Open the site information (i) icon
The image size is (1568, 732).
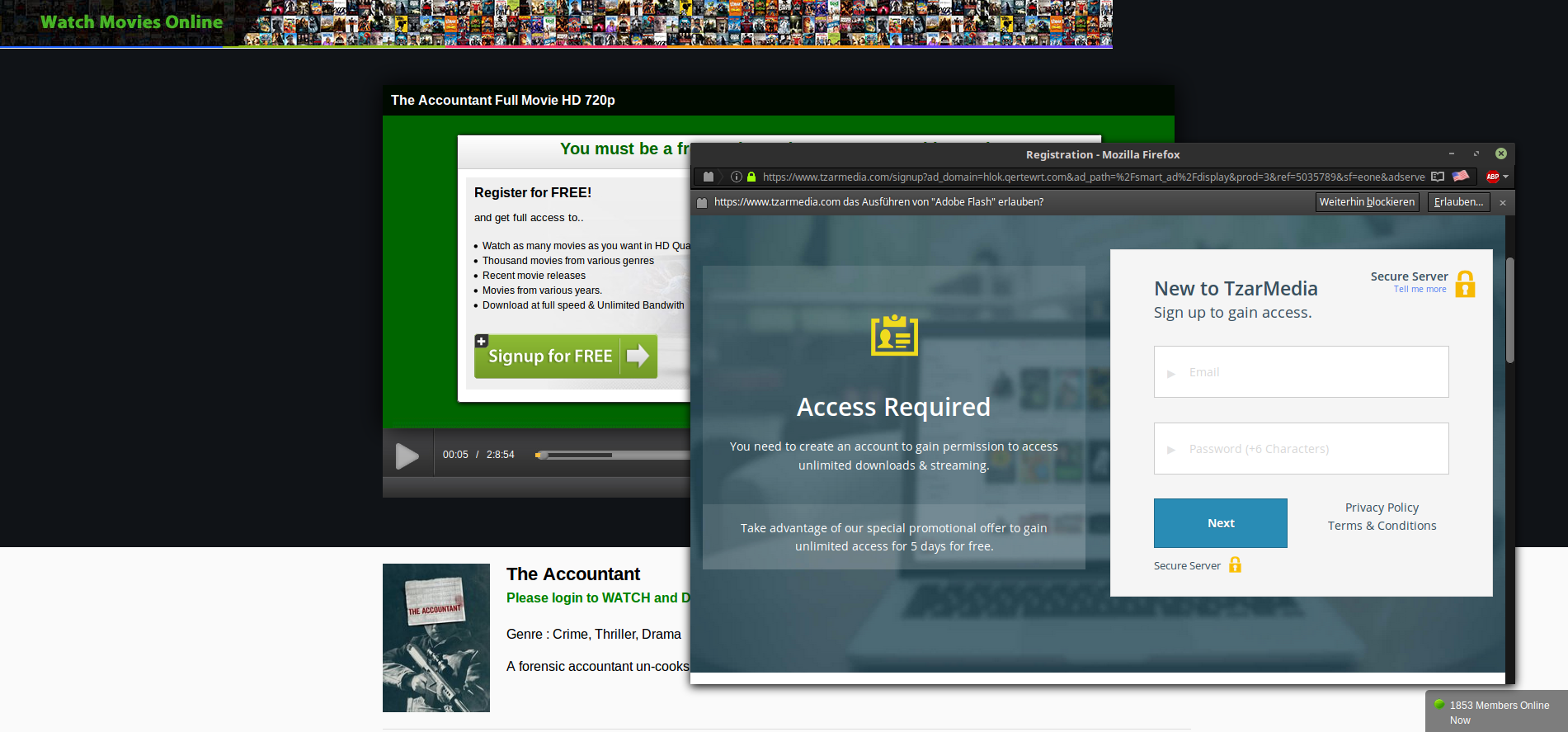pos(736,177)
